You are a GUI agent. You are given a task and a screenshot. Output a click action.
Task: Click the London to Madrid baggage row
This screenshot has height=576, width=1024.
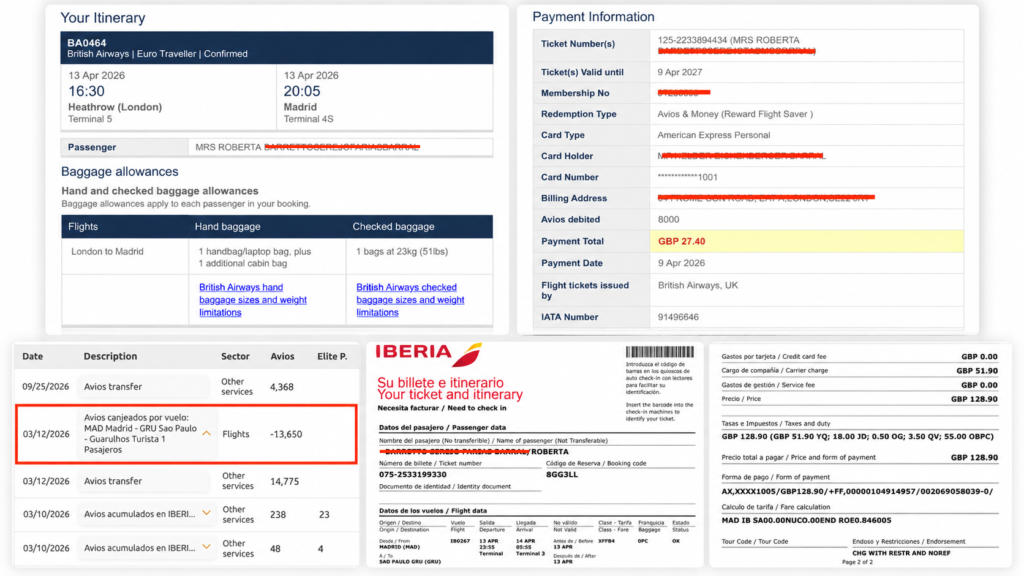tap(277, 257)
